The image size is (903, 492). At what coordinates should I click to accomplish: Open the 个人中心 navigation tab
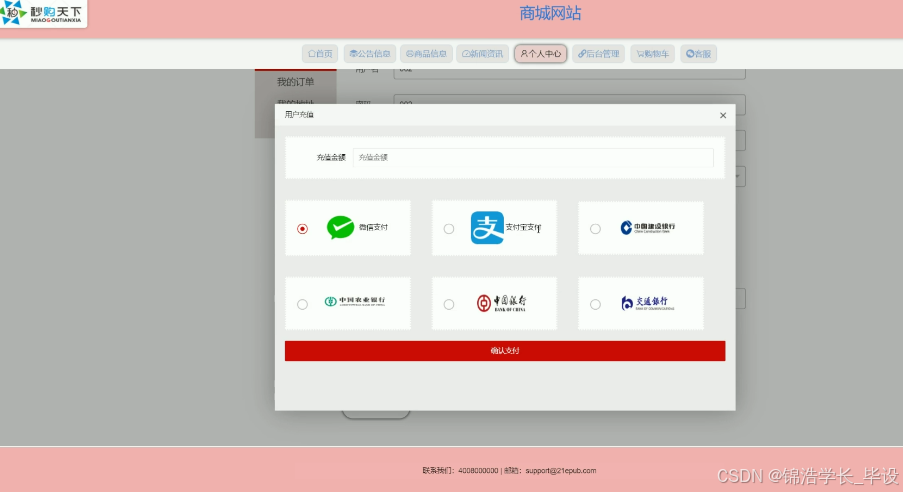[541, 54]
